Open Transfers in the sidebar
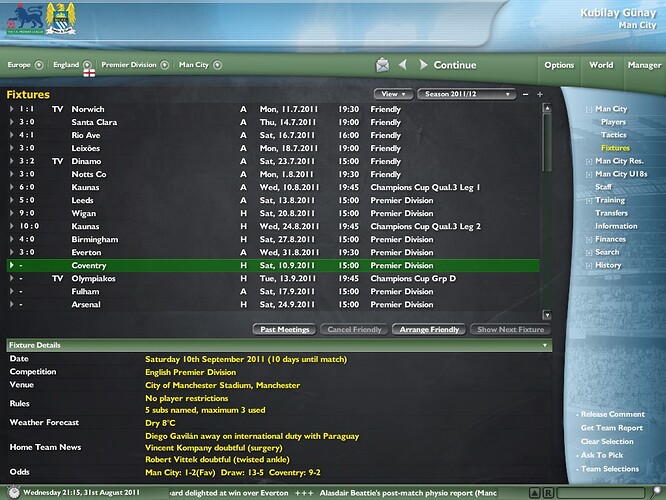The height and width of the screenshot is (500, 666). click(611, 213)
